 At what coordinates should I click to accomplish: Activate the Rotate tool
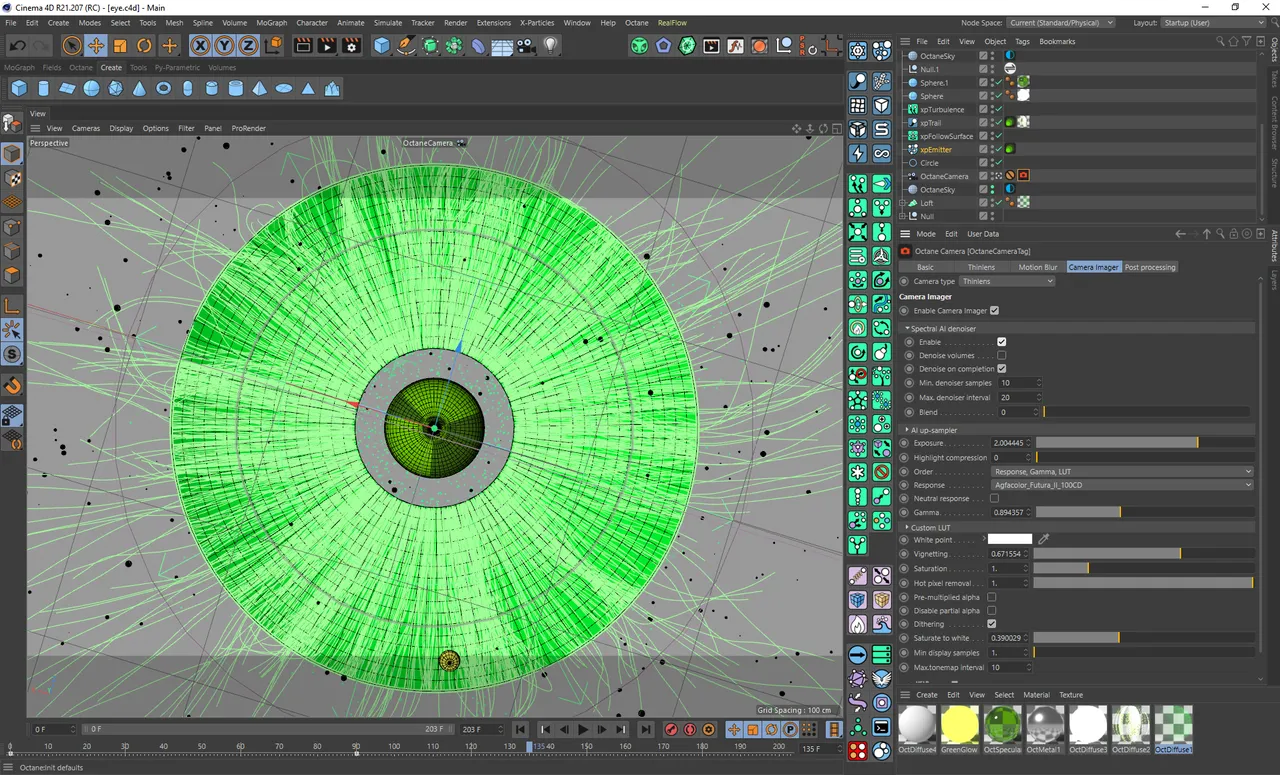[x=144, y=45]
